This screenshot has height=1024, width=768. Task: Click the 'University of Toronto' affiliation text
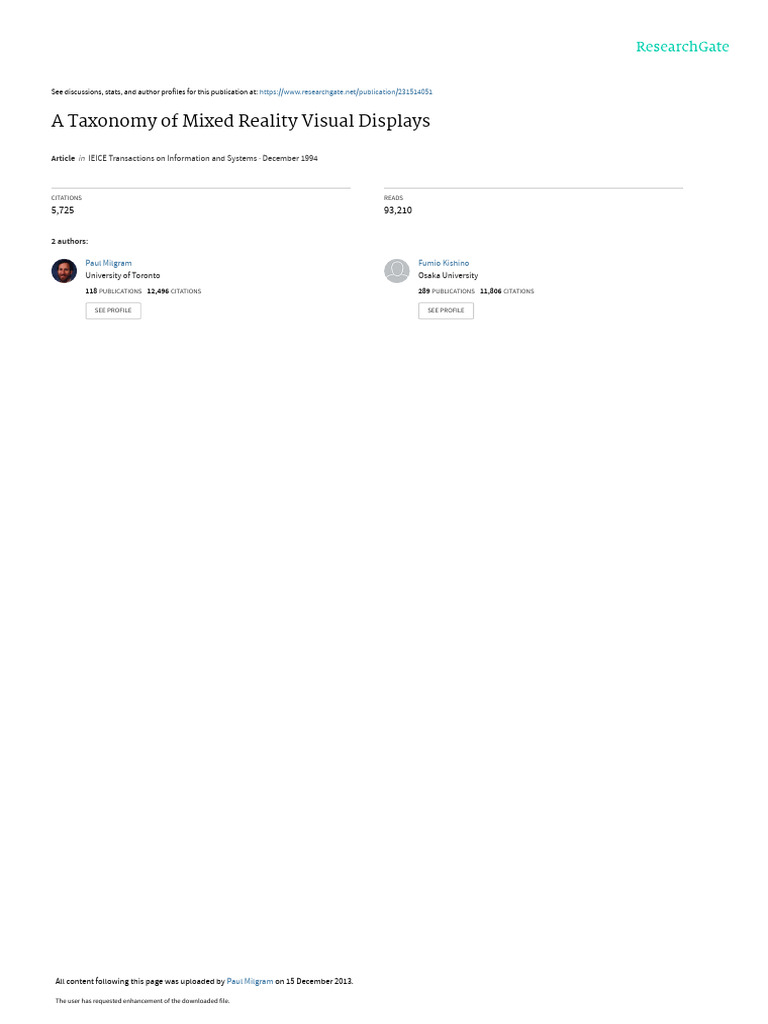pyautogui.click(x=123, y=276)
